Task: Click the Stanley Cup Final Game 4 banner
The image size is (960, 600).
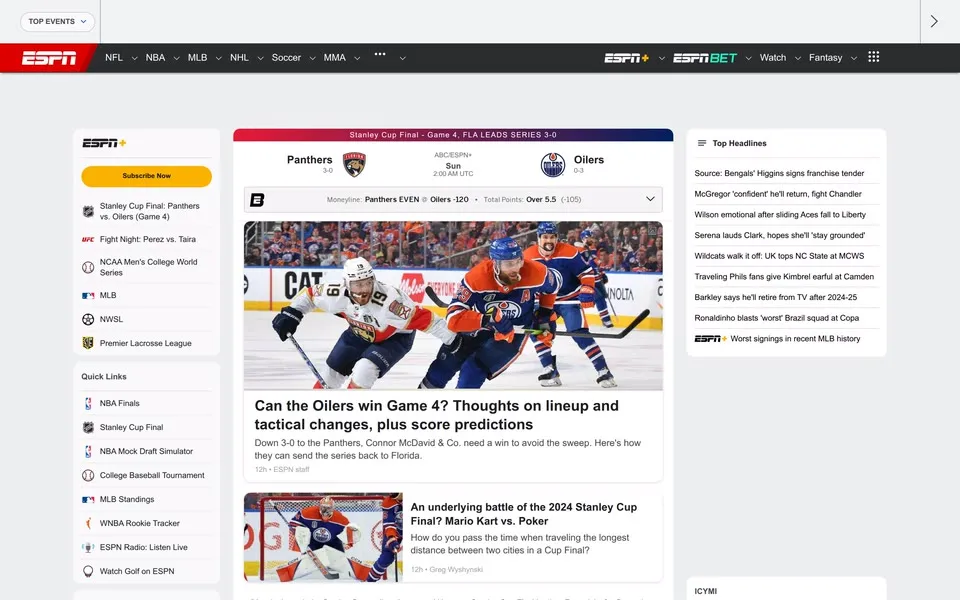Action: [x=453, y=135]
